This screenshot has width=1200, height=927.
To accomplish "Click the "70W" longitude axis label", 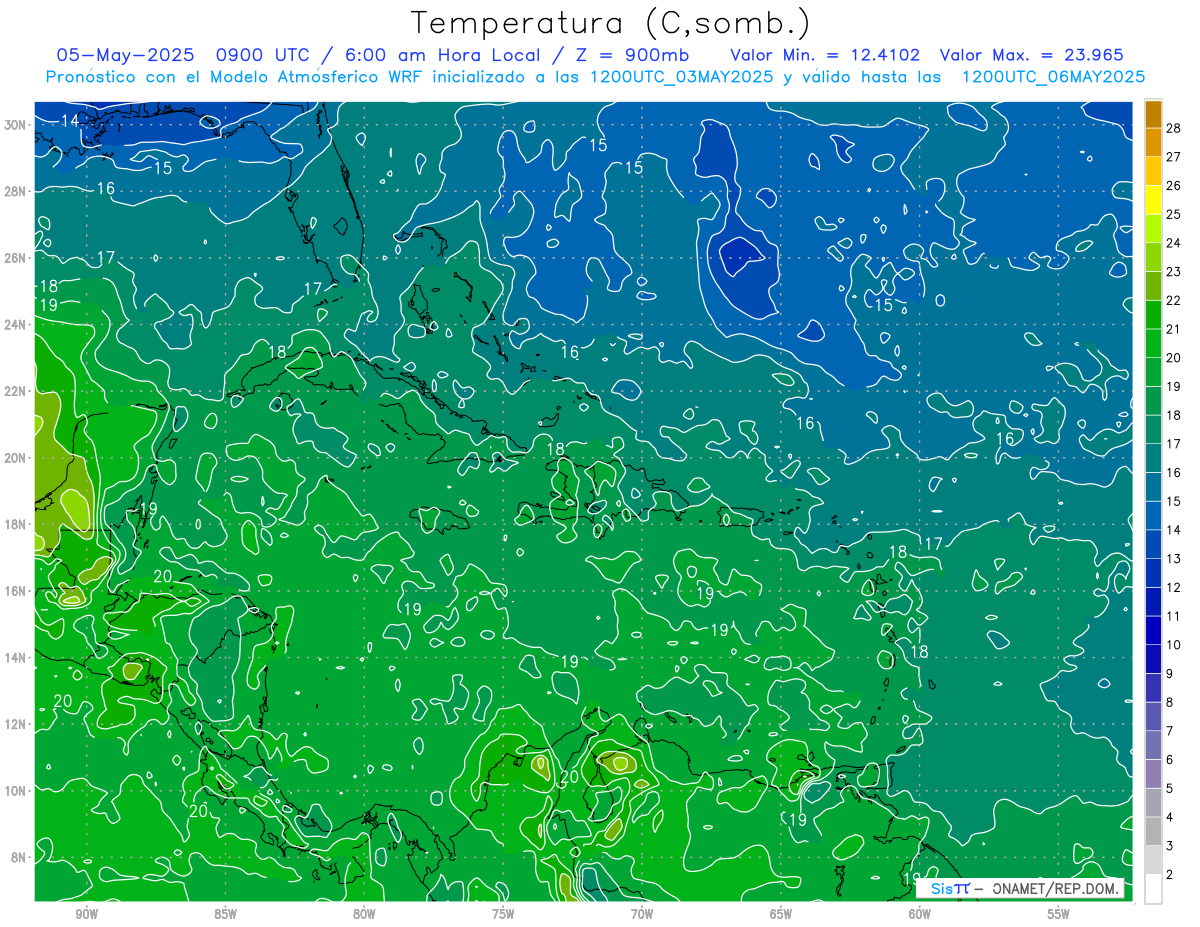I will (x=642, y=915).
